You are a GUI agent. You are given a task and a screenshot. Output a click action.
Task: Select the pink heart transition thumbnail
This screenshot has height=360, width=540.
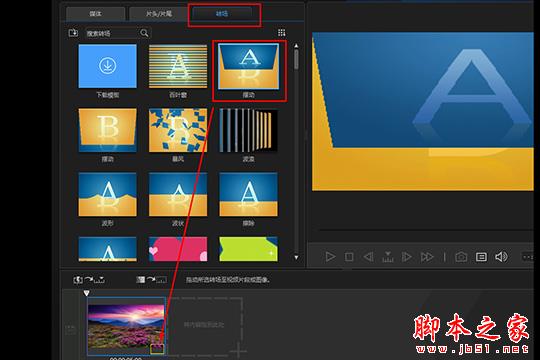click(x=178, y=249)
